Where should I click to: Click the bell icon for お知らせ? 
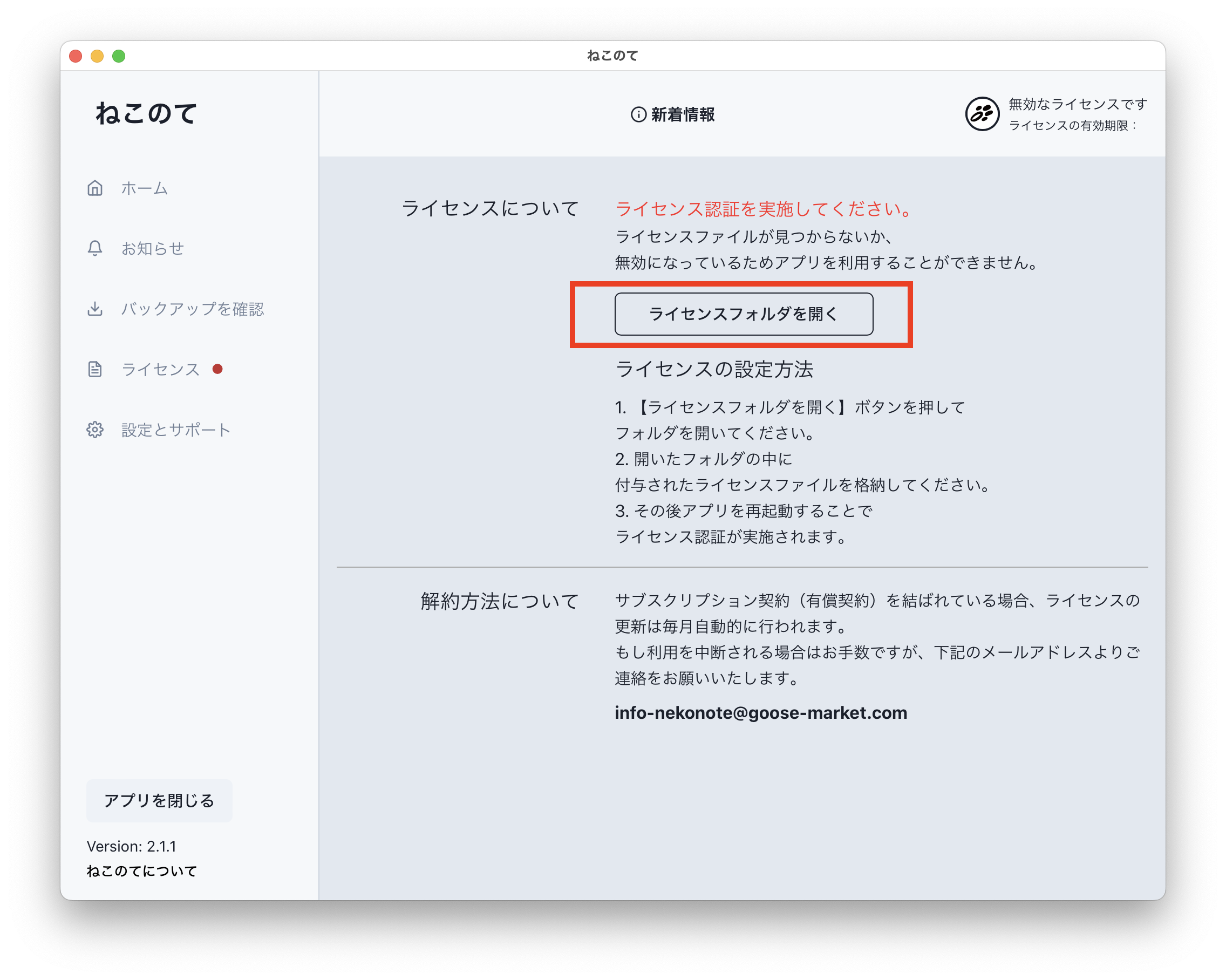click(x=95, y=249)
